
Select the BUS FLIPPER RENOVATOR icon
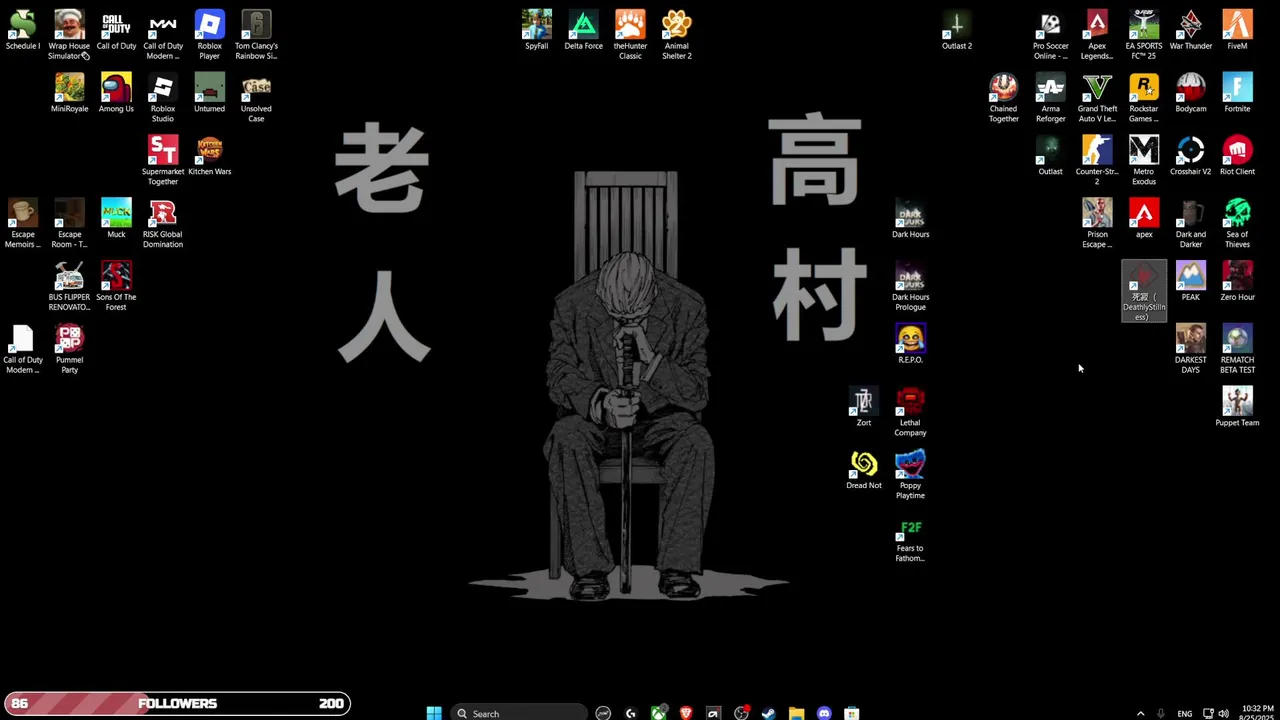(x=69, y=287)
